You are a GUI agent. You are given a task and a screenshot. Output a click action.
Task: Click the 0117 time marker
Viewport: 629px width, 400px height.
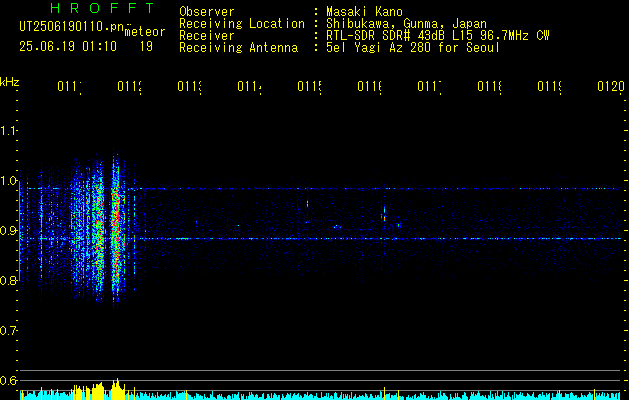pos(429,86)
